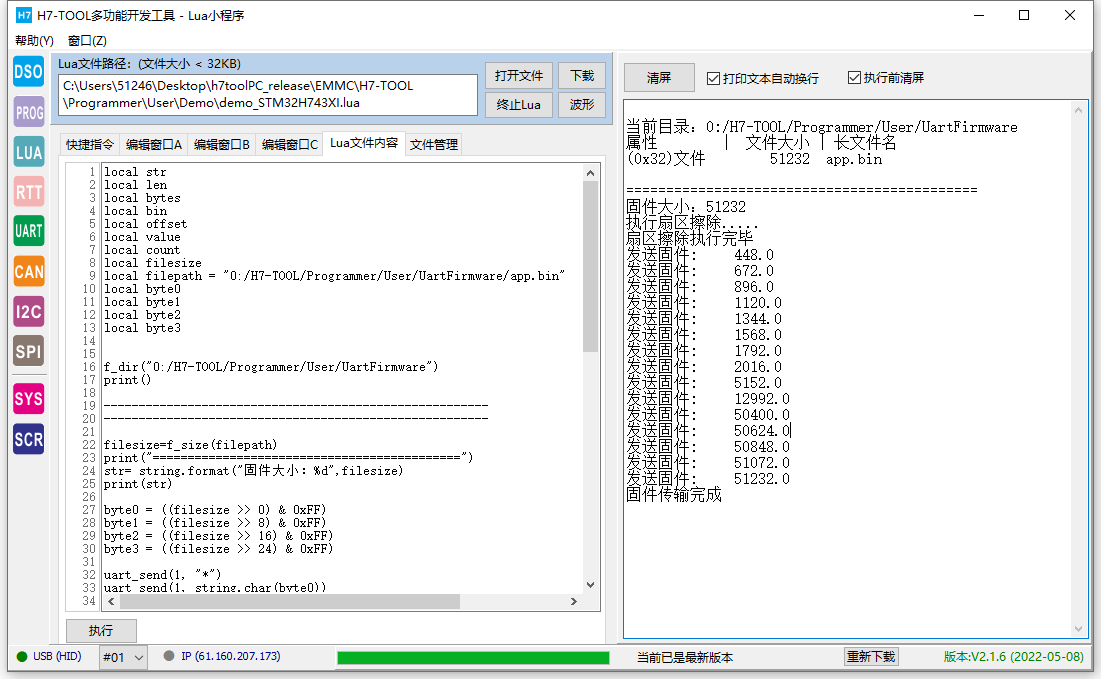Click the Lua file path field
The image size is (1101, 679).
pos(268,94)
